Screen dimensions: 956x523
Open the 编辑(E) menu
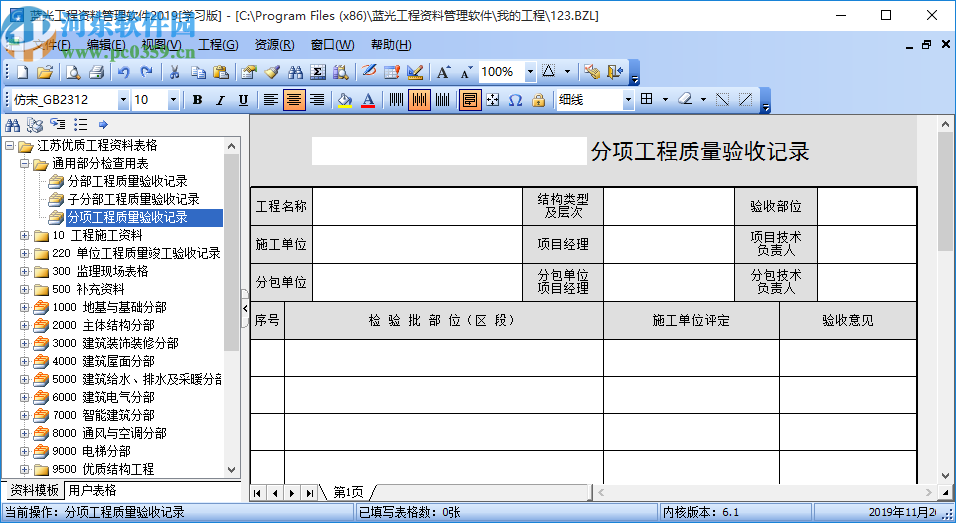point(106,44)
